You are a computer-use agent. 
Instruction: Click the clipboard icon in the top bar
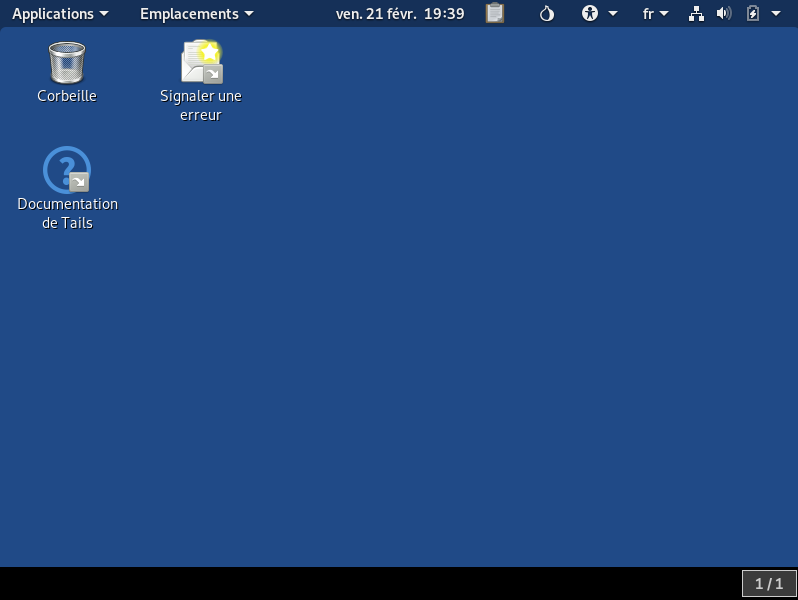tap(494, 14)
